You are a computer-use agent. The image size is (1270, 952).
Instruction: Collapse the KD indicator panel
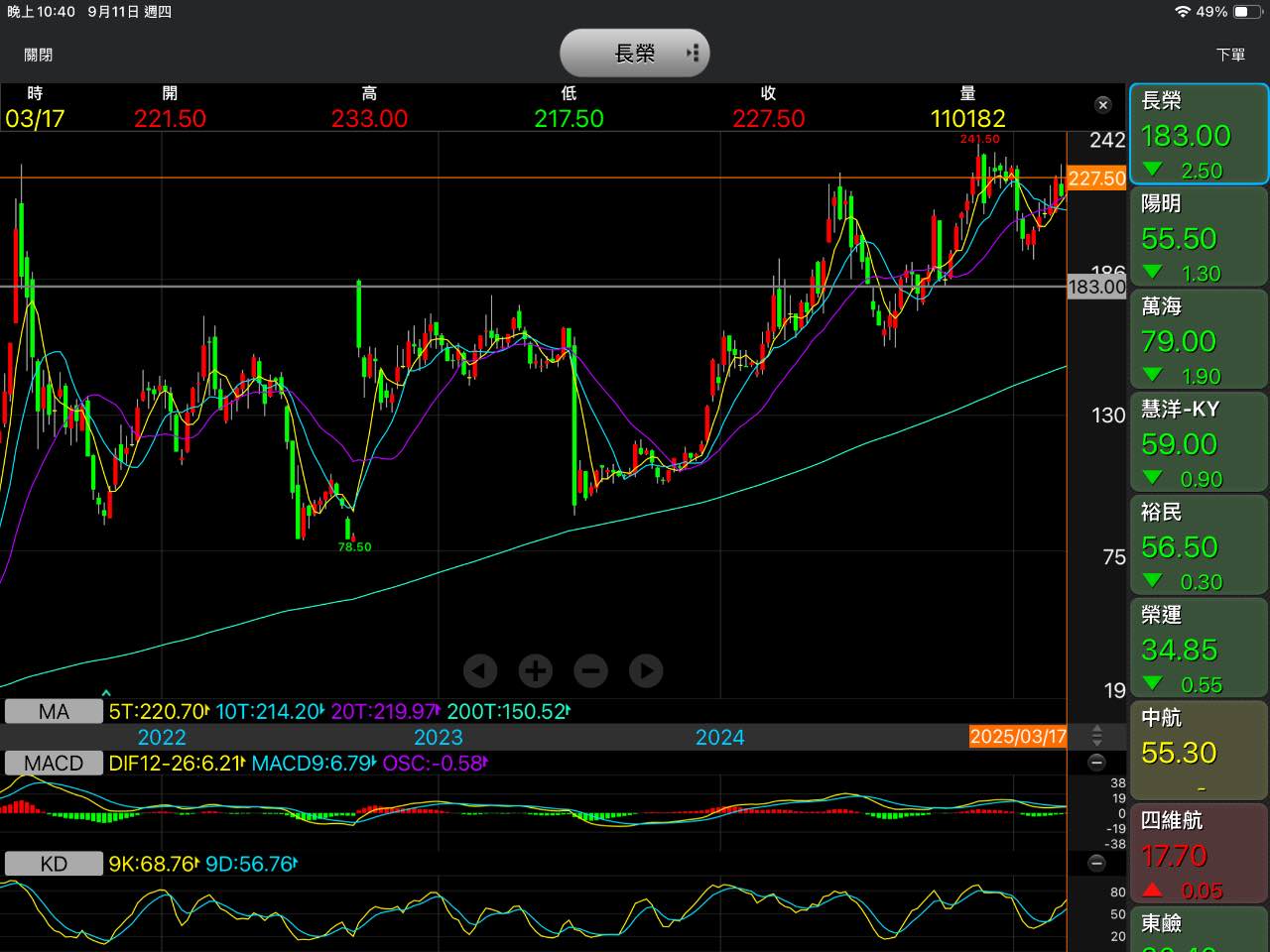1096,863
